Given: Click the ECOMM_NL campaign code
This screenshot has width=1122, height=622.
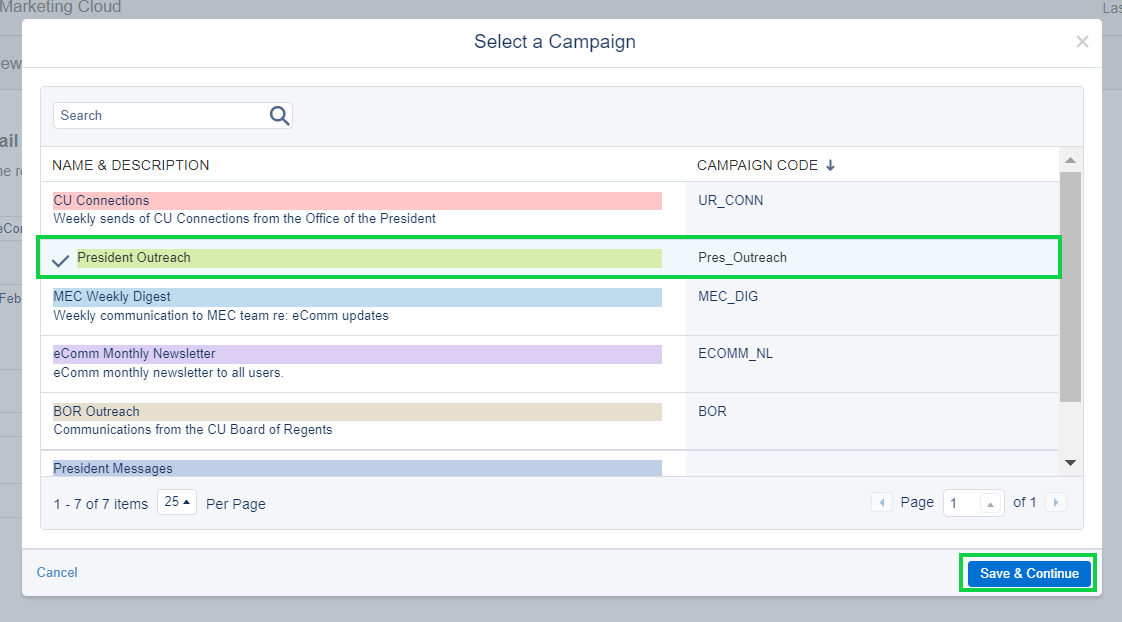Looking at the screenshot, I should click(x=736, y=354).
